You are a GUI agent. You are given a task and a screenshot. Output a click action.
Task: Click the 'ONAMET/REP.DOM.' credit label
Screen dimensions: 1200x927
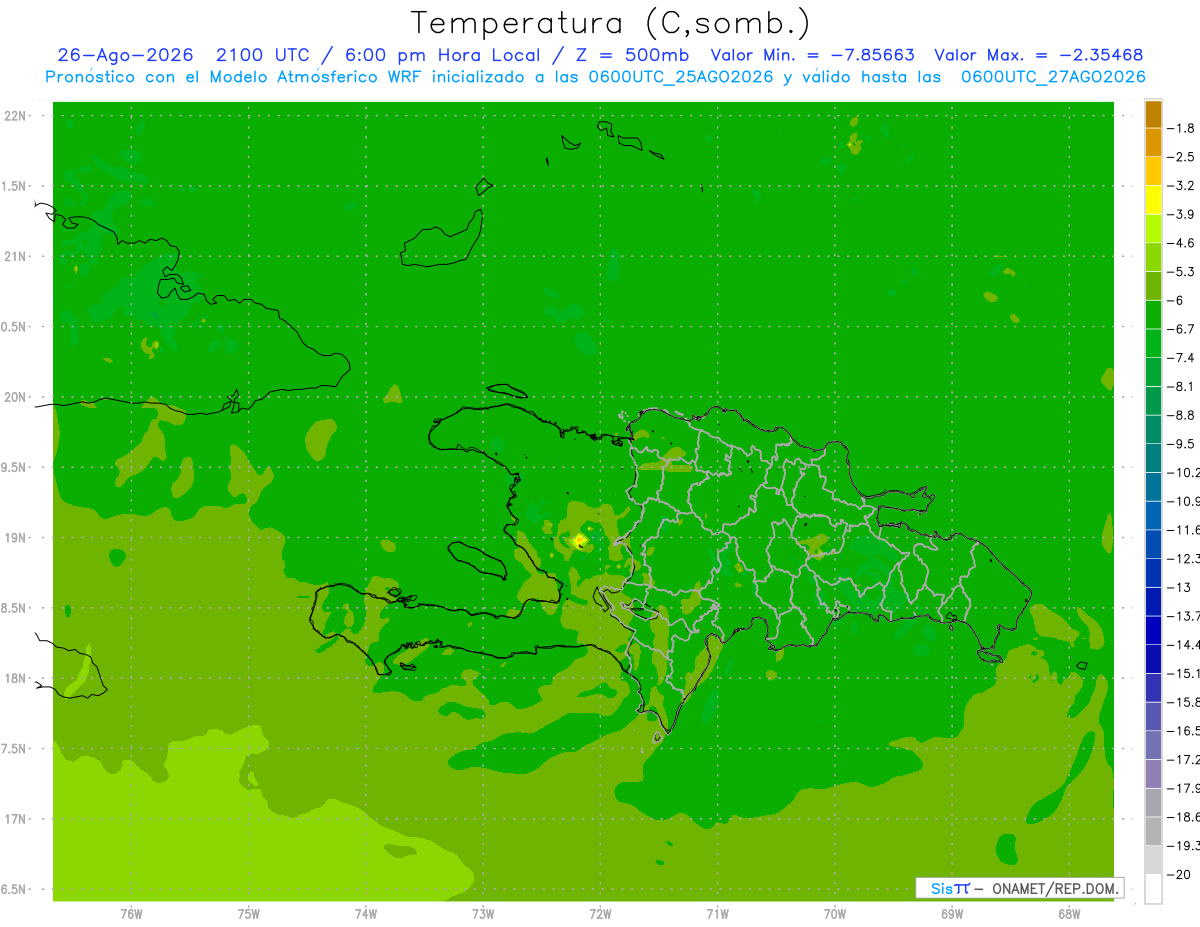1055,888
